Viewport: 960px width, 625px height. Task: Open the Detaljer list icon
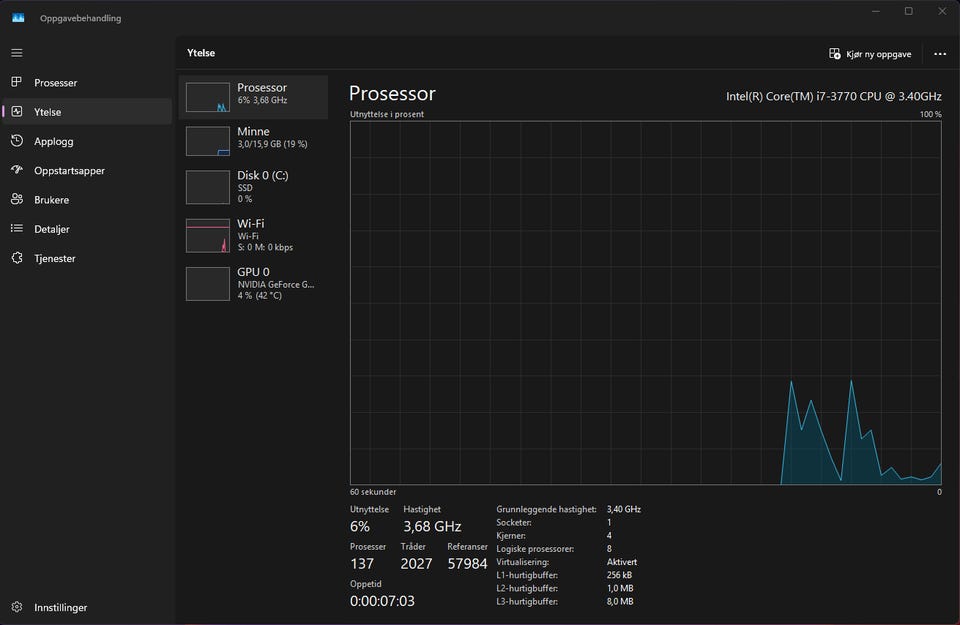17,229
